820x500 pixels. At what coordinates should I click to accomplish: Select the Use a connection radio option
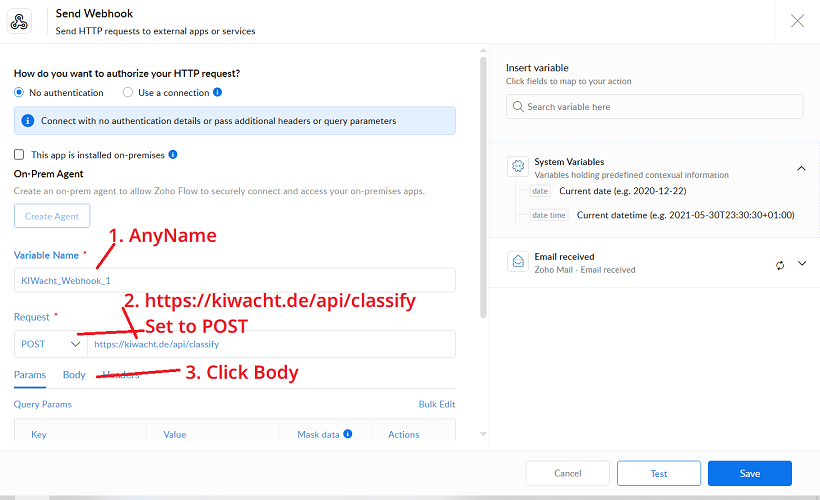coord(128,93)
